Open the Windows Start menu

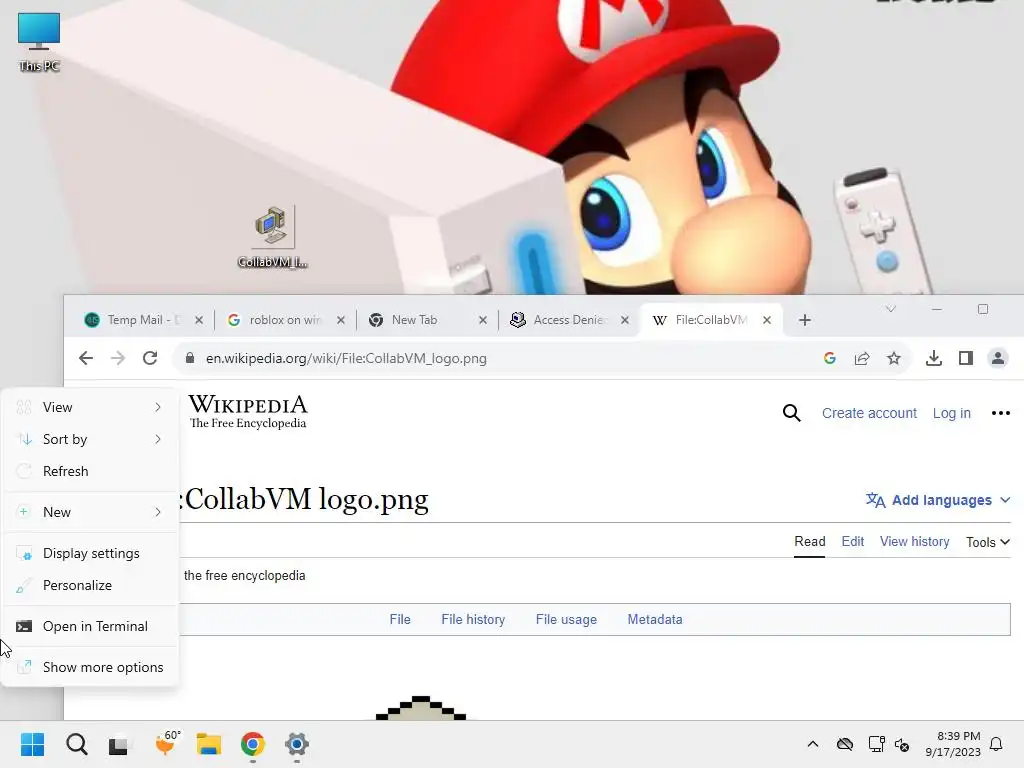tap(33, 744)
